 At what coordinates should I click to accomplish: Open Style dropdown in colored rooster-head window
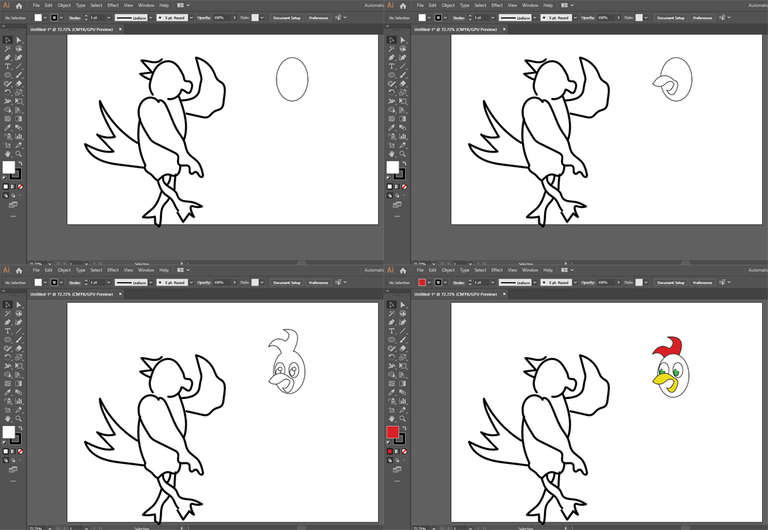coord(646,283)
